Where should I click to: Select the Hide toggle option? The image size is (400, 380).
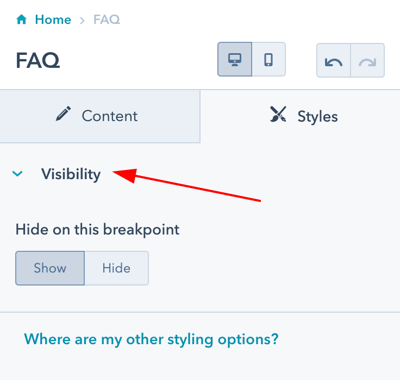(116, 268)
